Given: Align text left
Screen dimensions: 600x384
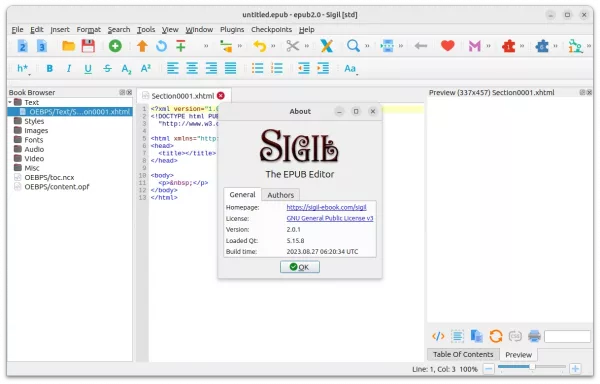Looking at the screenshot, I should coord(173,68).
